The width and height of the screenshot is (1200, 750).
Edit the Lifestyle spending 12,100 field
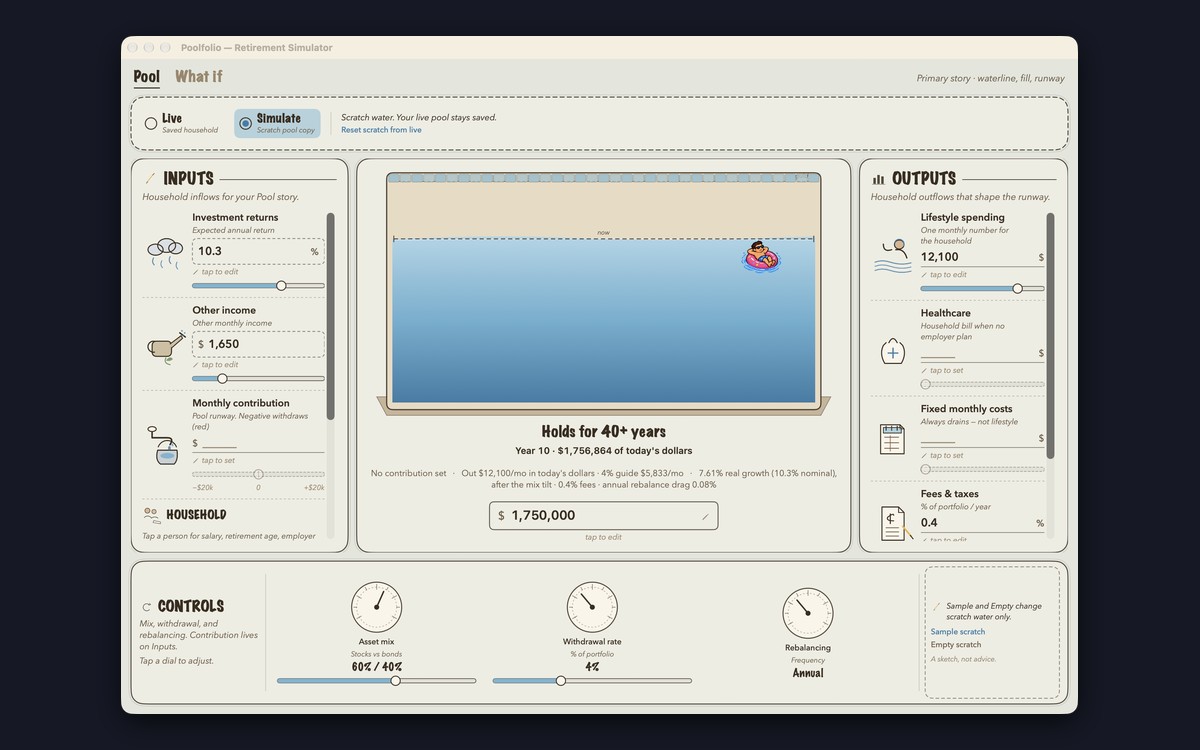pos(982,257)
